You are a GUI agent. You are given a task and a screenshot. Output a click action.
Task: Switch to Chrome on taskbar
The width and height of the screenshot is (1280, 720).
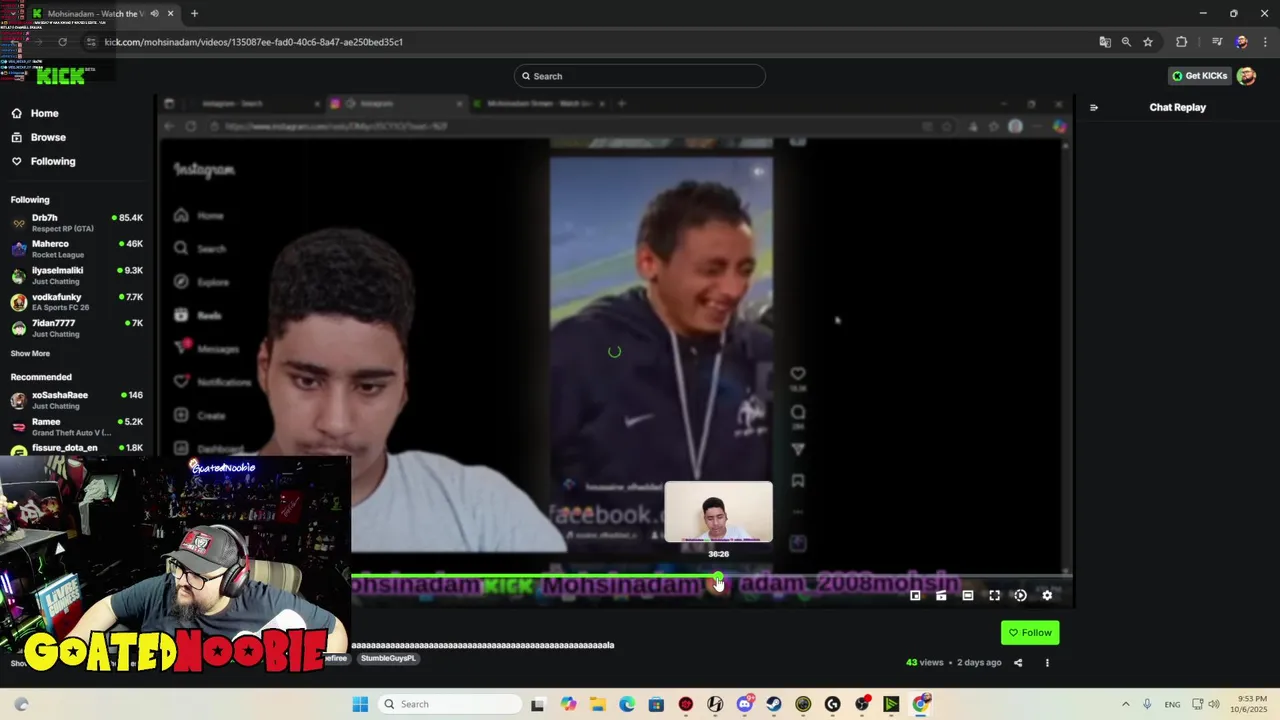pyautogui.click(x=921, y=704)
